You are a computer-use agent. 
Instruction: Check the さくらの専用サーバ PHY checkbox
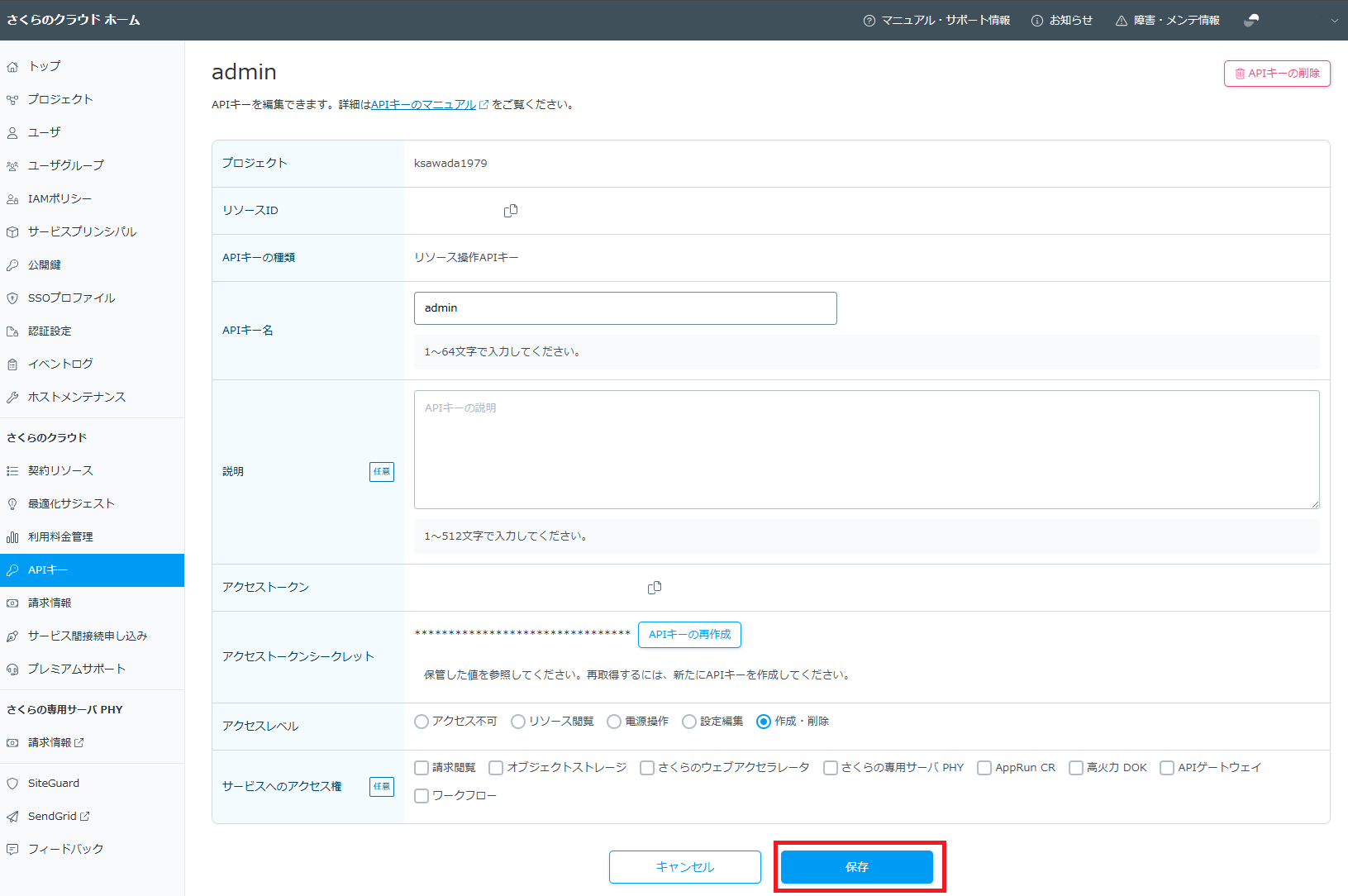click(831, 768)
